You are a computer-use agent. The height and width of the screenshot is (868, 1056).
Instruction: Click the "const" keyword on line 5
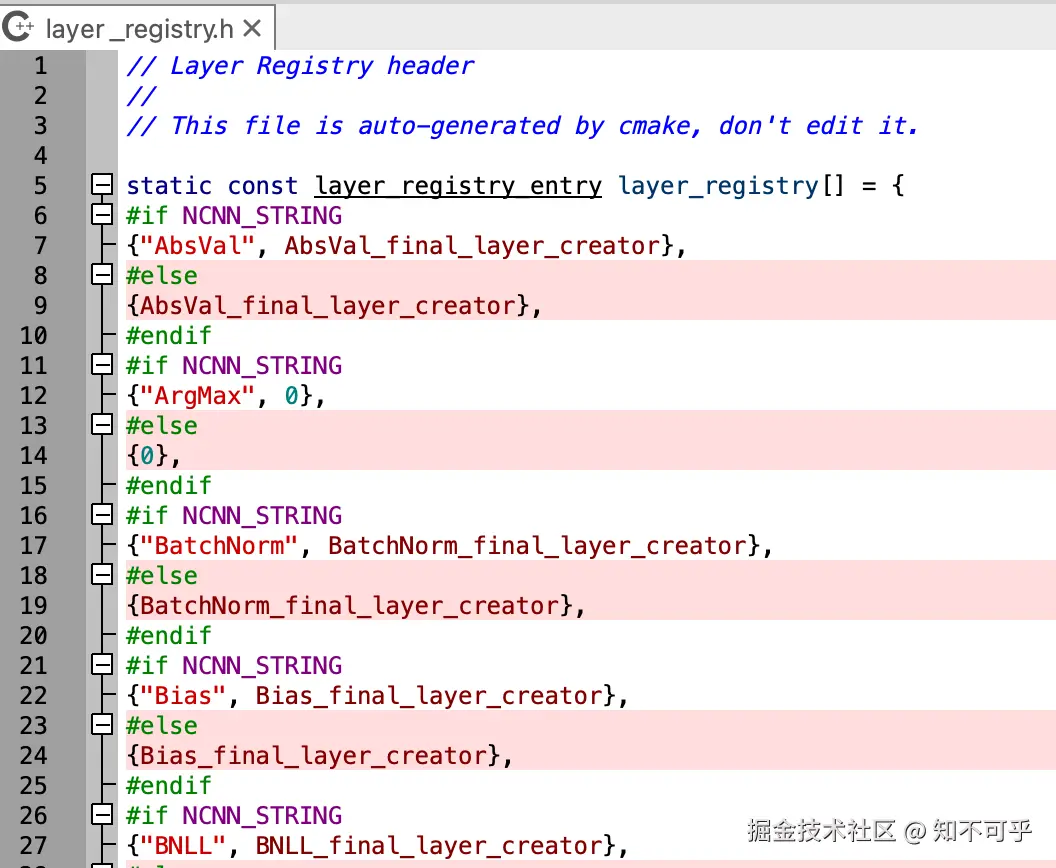coord(263,186)
